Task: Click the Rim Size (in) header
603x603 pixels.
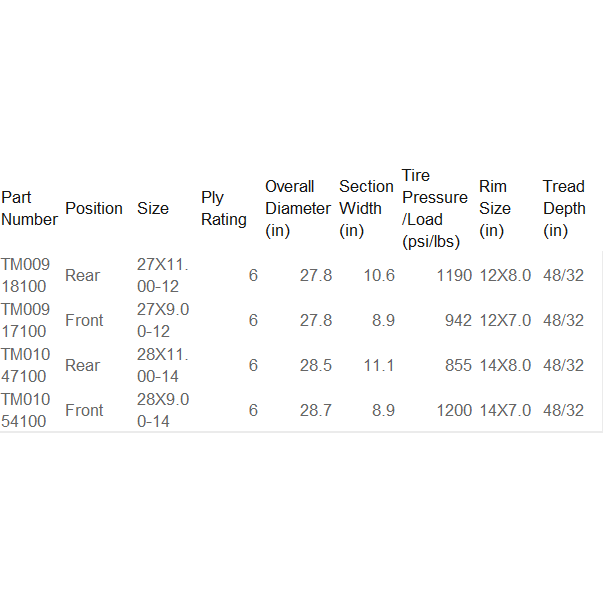Action: pos(495,208)
